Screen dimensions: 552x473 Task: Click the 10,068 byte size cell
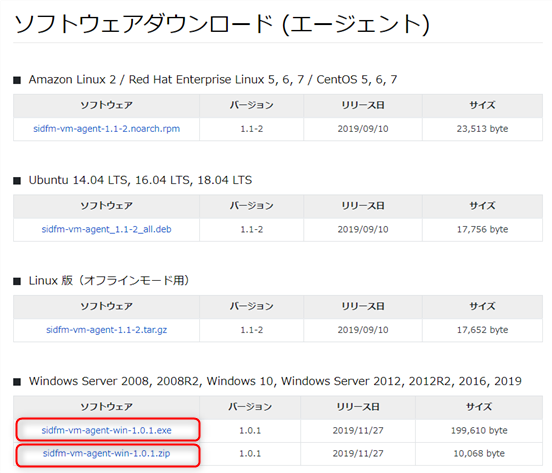[479, 453]
